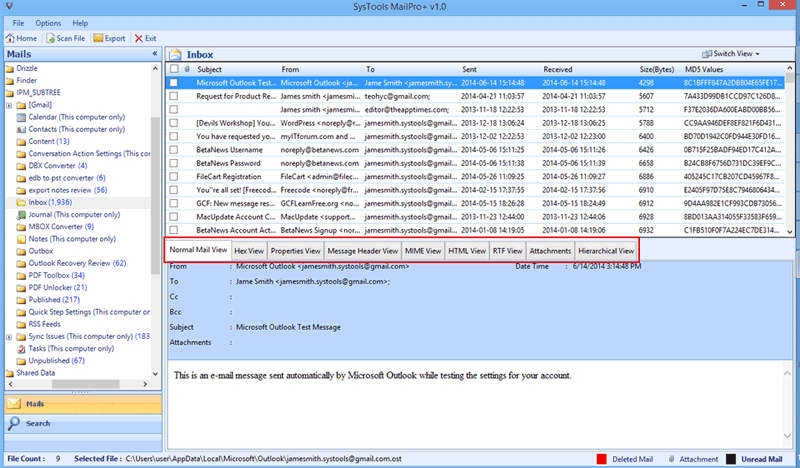Sort emails by Subject column header
This screenshot has width=800, height=468.
209,69
